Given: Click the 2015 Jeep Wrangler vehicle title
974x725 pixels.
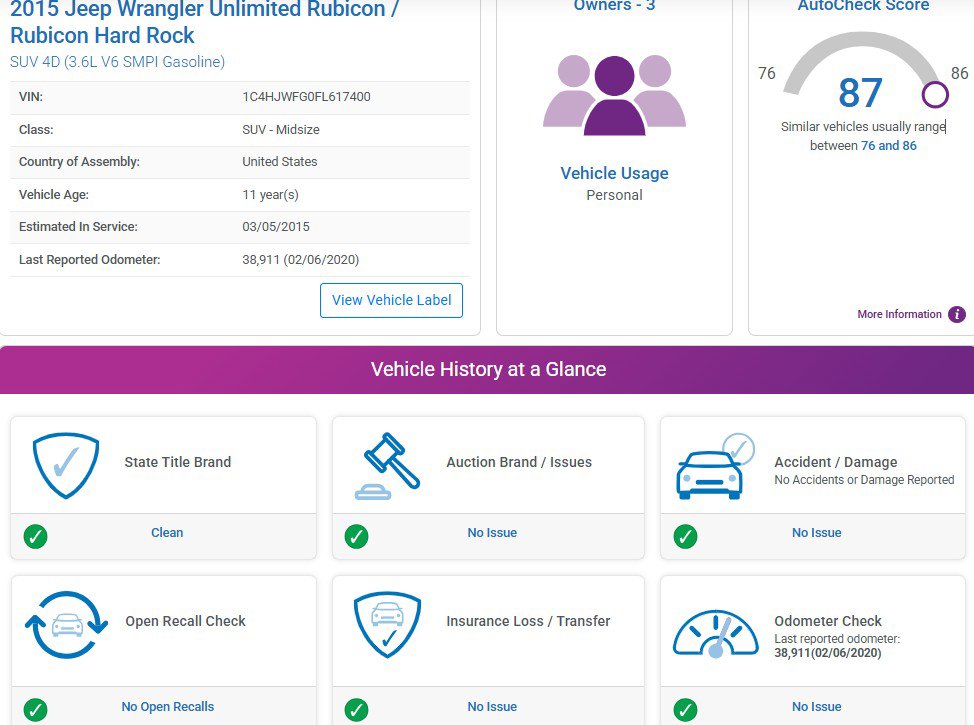Looking at the screenshot, I should pyautogui.click(x=204, y=22).
